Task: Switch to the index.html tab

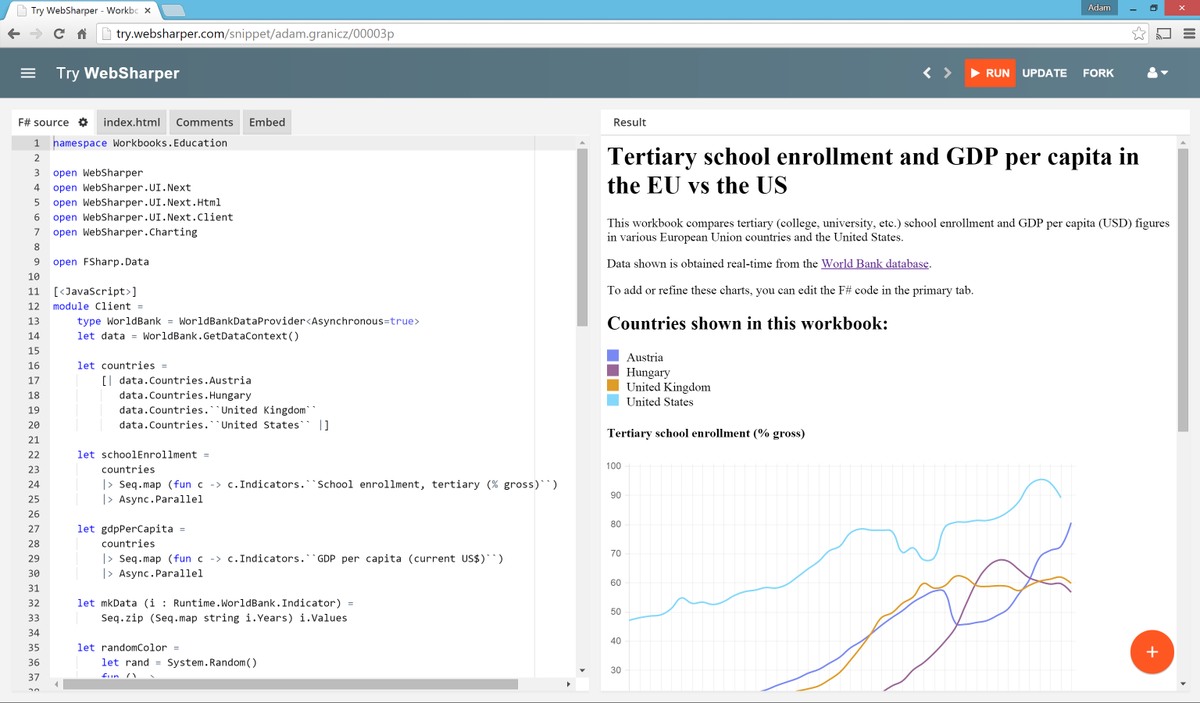Action: 132,122
